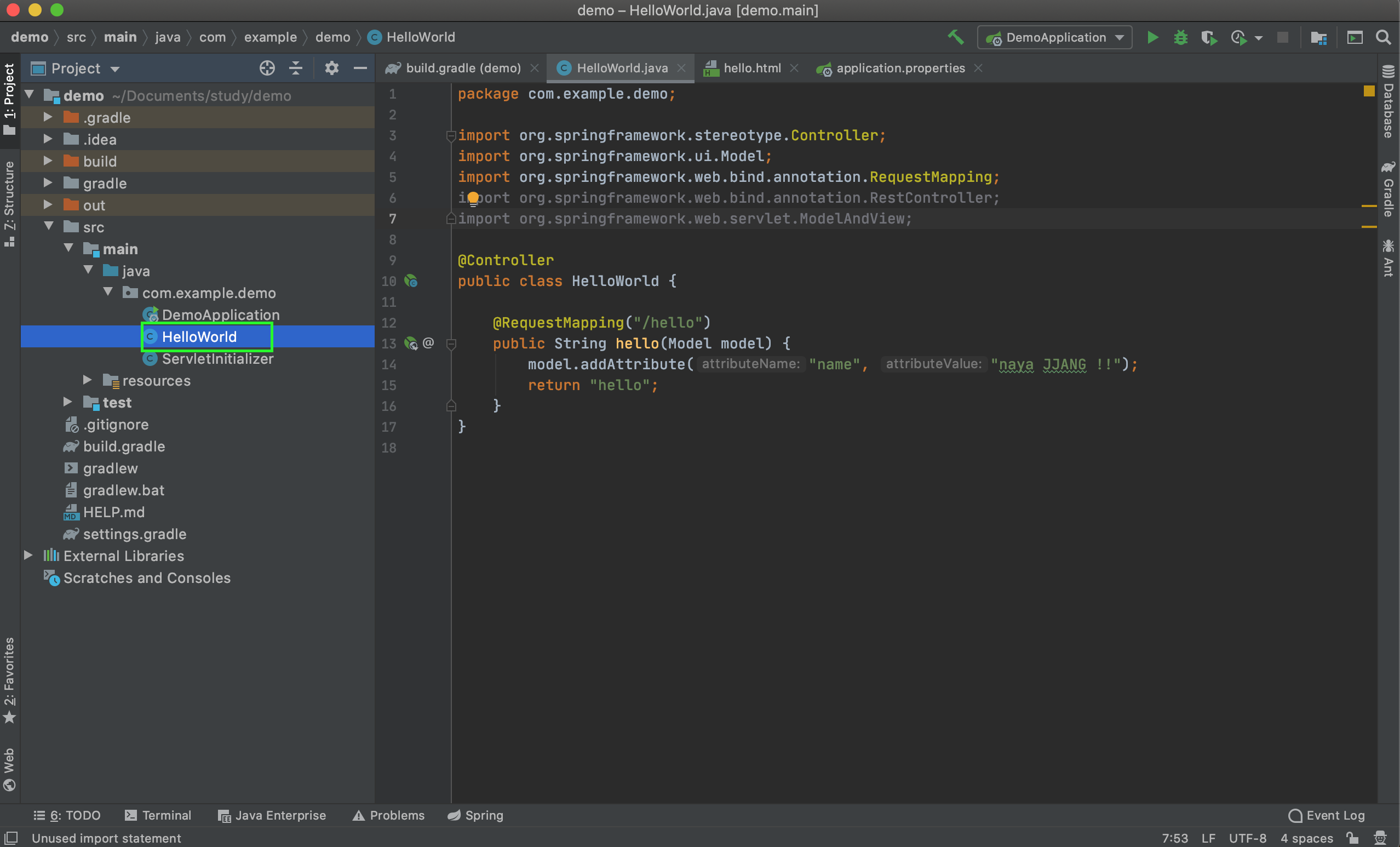Collapse the src folder
Image resolution: width=1400 pixels, height=847 pixels.
[x=49, y=226]
